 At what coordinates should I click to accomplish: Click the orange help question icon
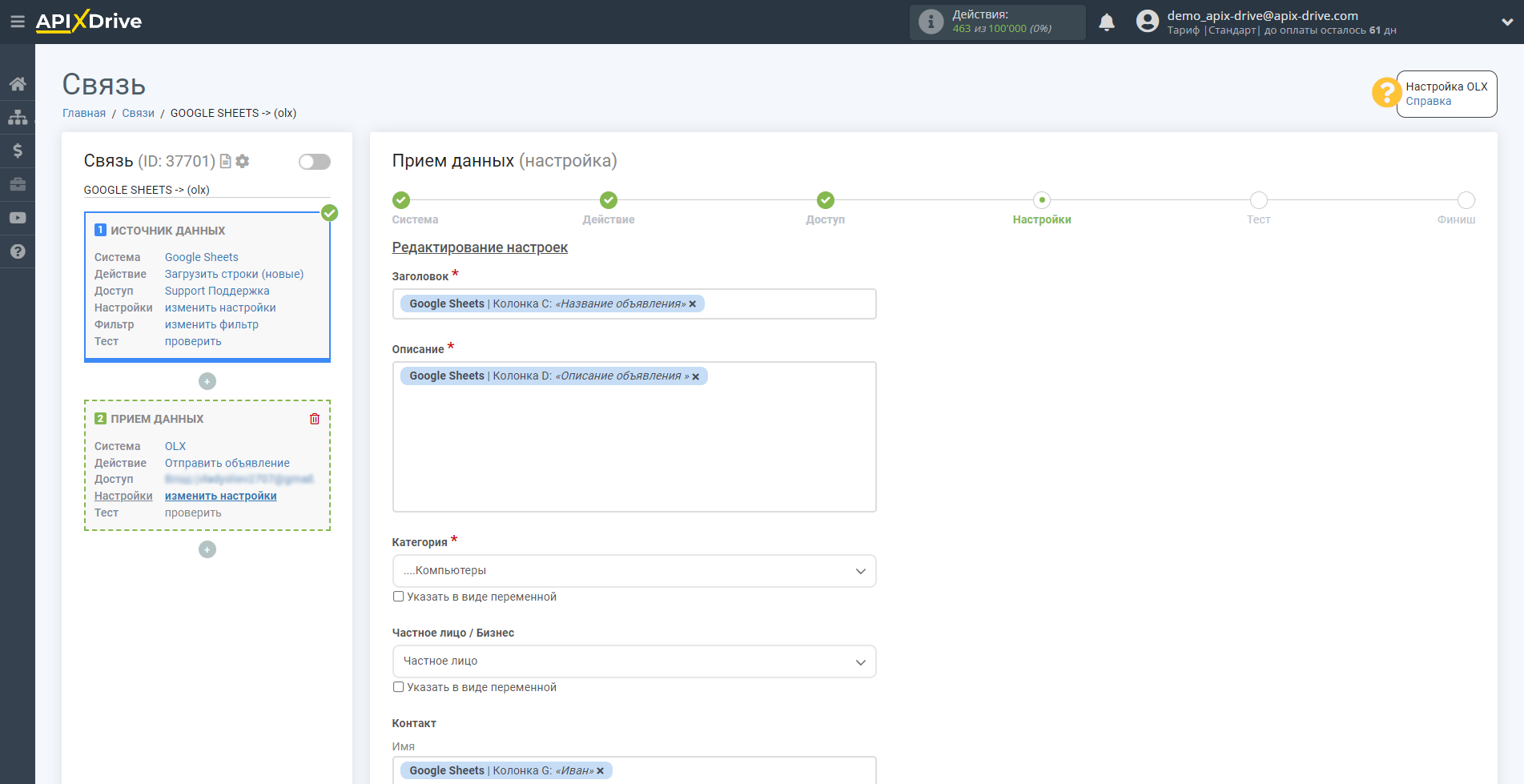(x=1385, y=92)
